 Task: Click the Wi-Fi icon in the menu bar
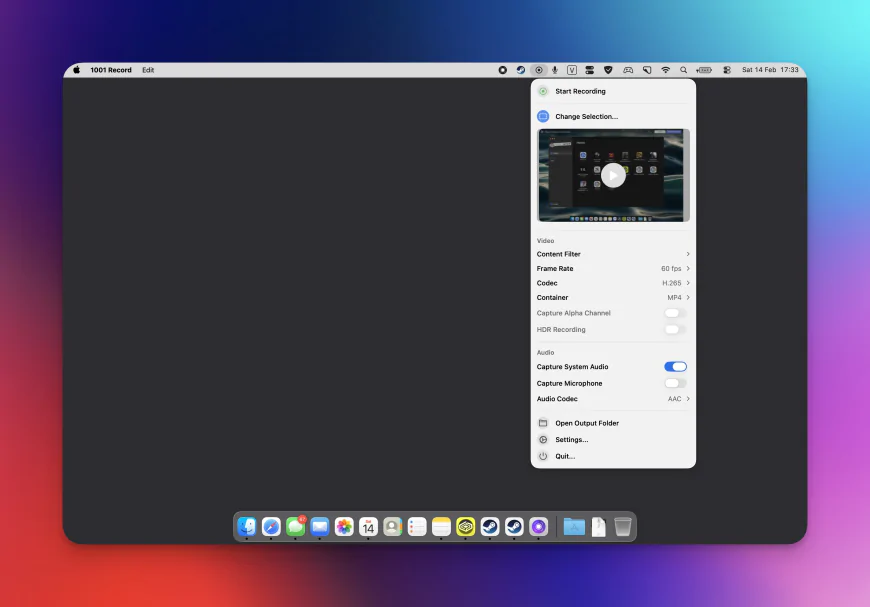point(666,70)
